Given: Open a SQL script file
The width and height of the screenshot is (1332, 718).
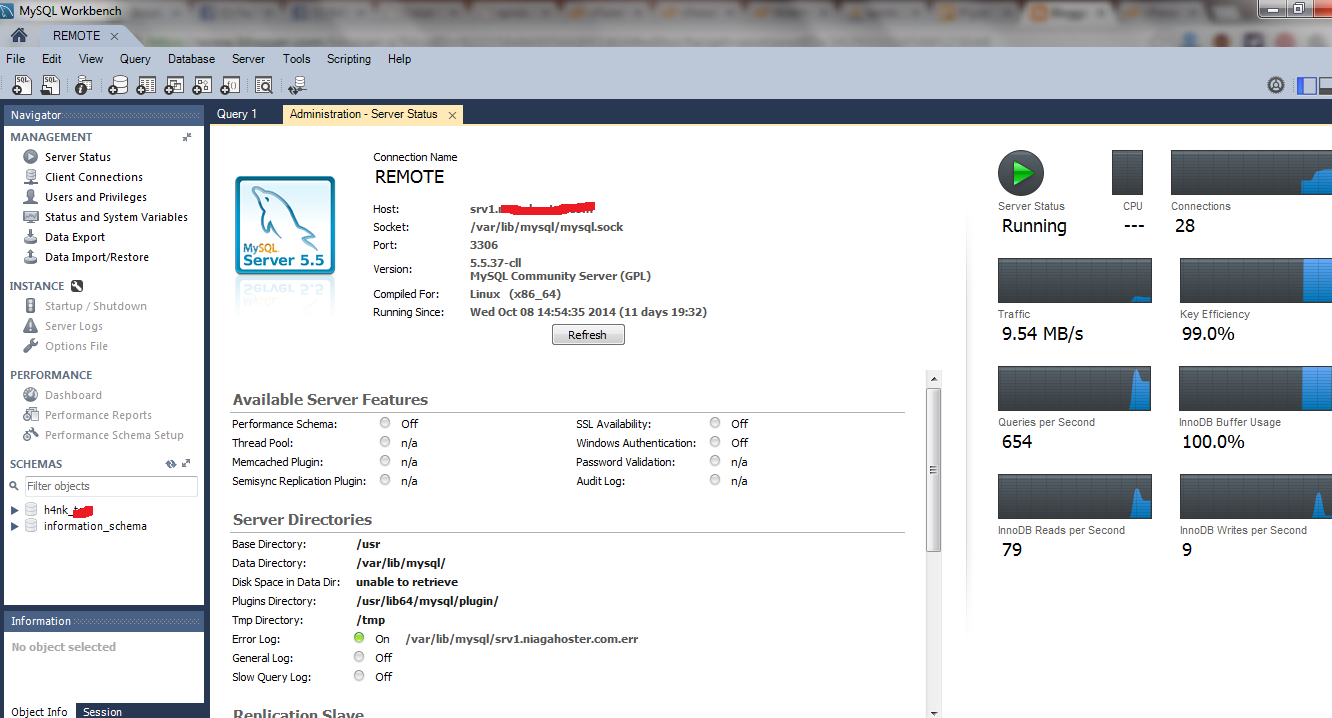Looking at the screenshot, I should pos(50,85).
